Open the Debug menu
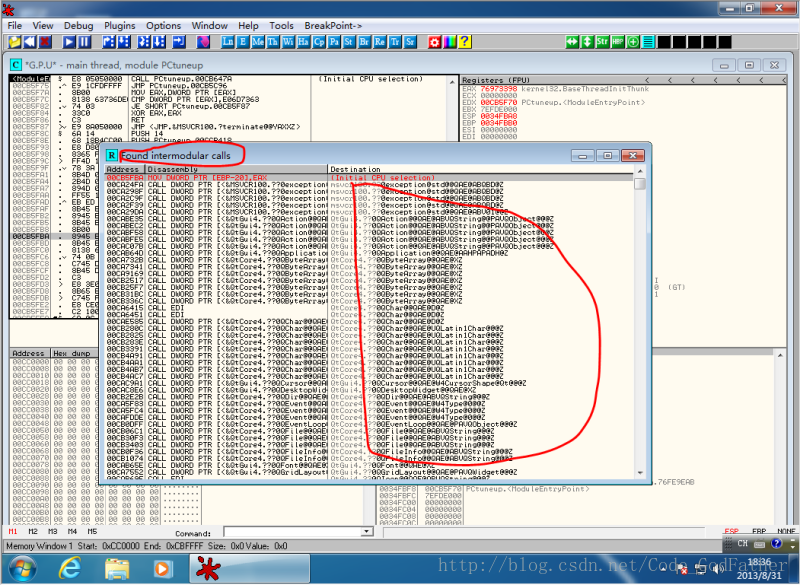The width and height of the screenshot is (800, 585). tap(79, 26)
